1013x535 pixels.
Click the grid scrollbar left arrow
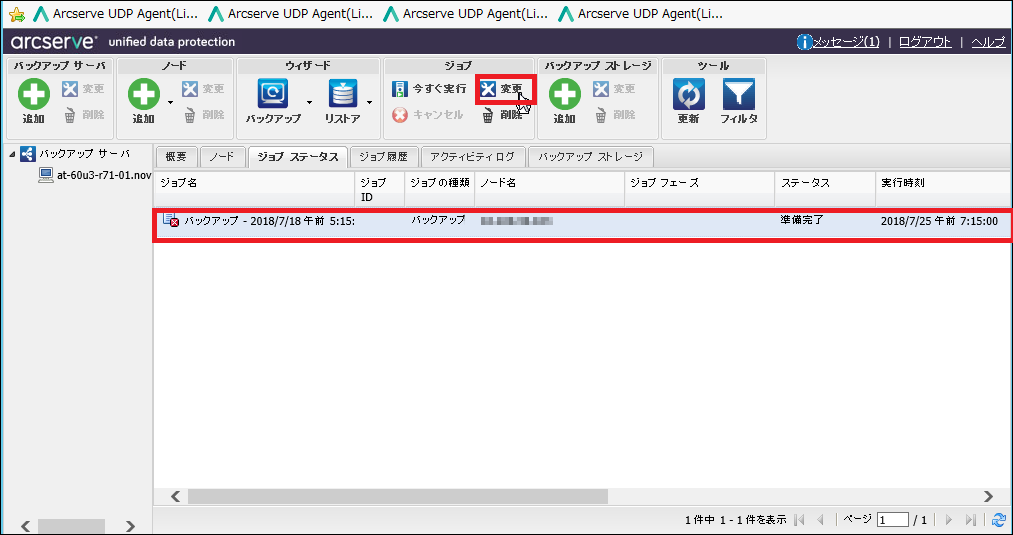(x=176, y=496)
